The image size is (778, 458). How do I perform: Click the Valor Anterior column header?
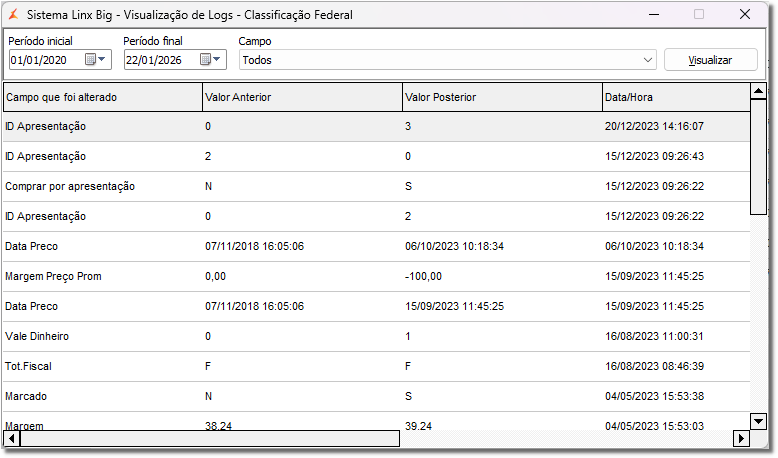(300, 97)
